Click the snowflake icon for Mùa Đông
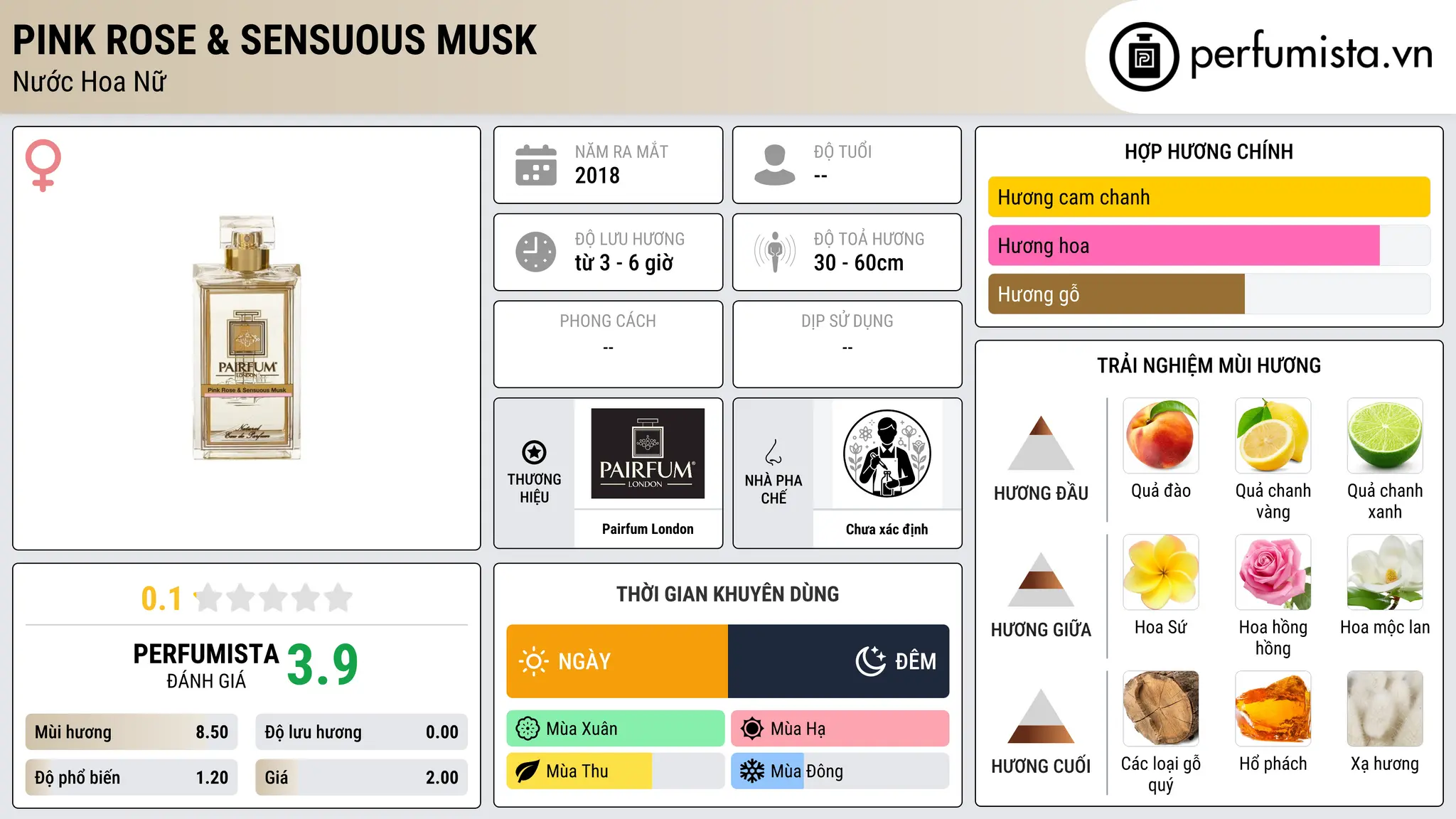The image size is (1456, 819). point(752,771)
